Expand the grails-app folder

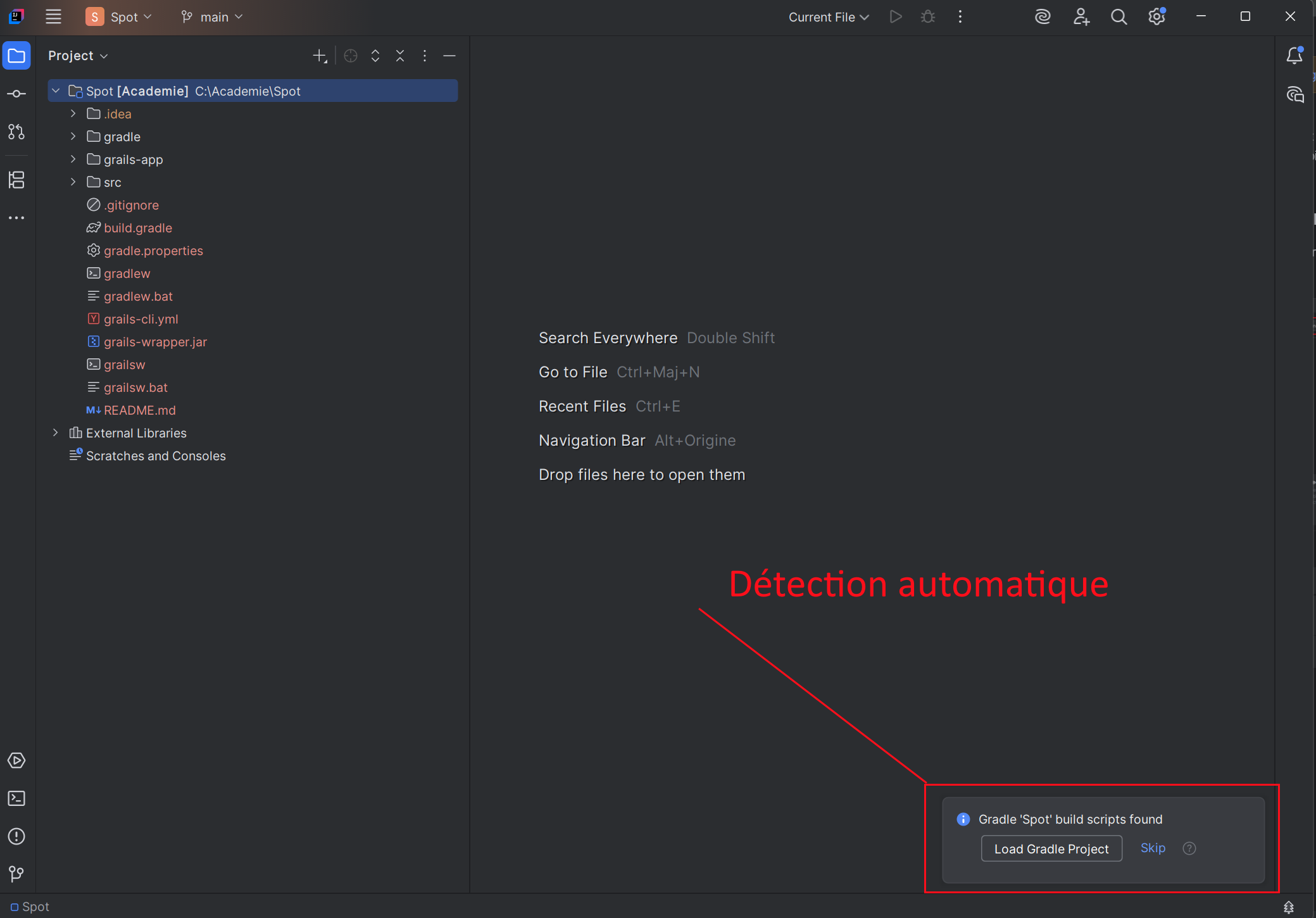pos(73,160)
